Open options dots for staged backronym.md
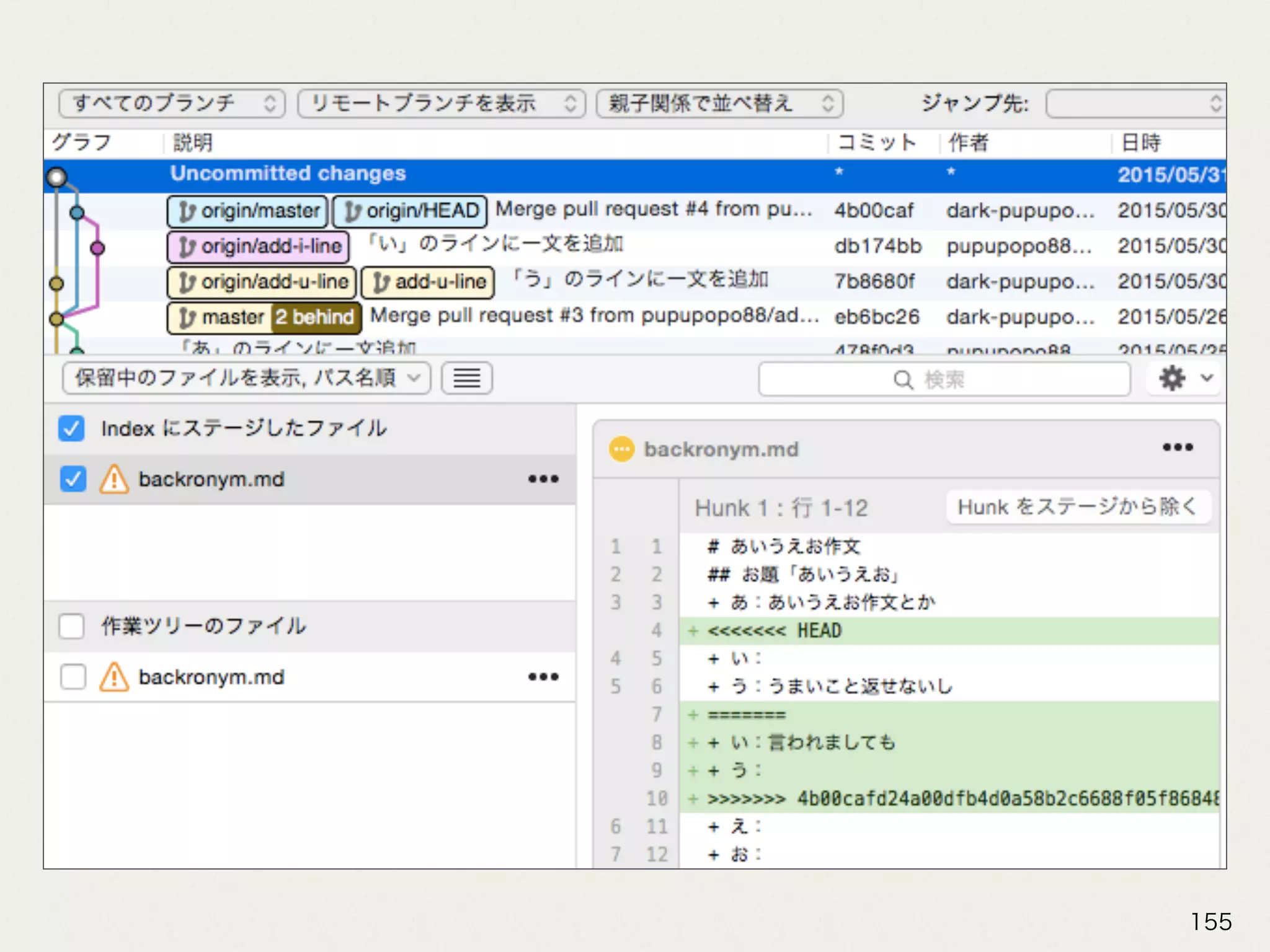 [x=543, y=479]
